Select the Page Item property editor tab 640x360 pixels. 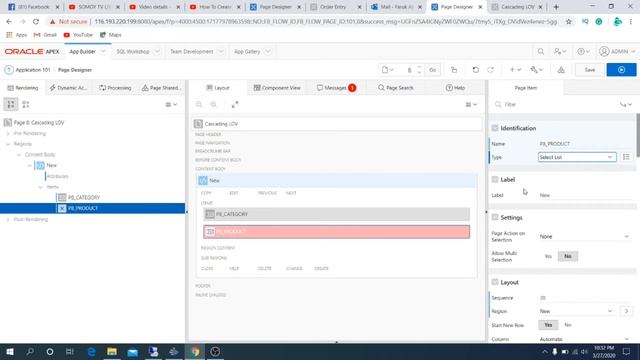pyautogui.click(x=526, y=88)
